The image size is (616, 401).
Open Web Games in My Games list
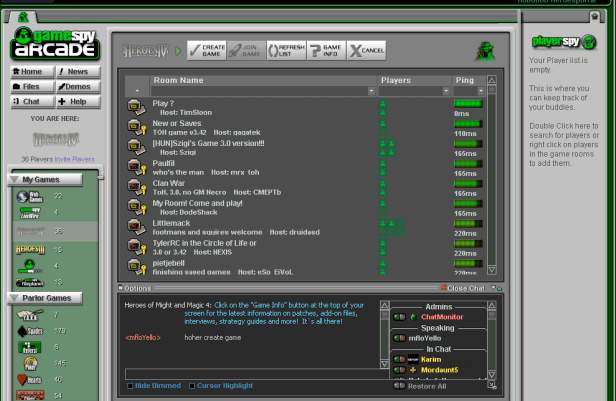coord(29,197)
